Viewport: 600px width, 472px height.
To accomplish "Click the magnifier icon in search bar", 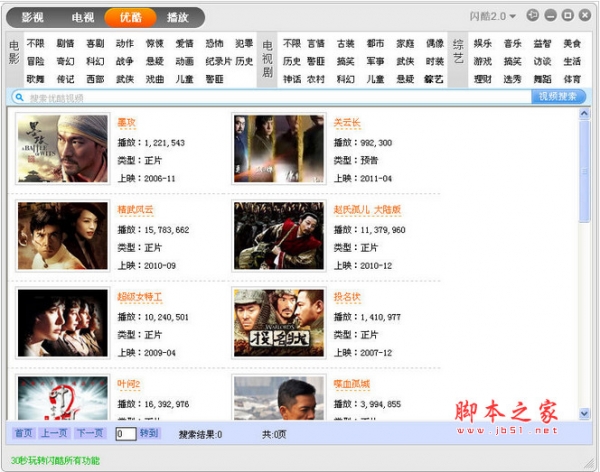I will pyautogui.click(x=19, y=97).
